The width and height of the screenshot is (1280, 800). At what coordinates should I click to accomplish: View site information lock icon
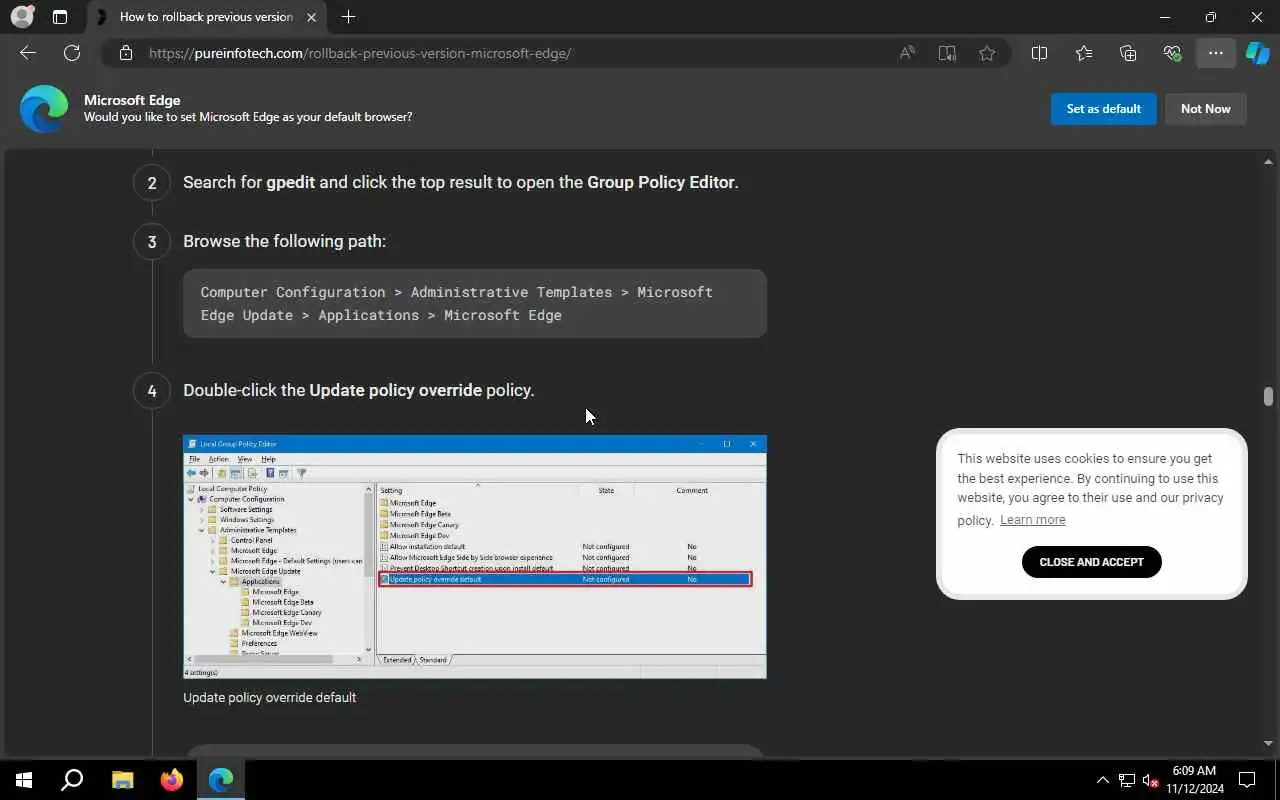(126, 53)
